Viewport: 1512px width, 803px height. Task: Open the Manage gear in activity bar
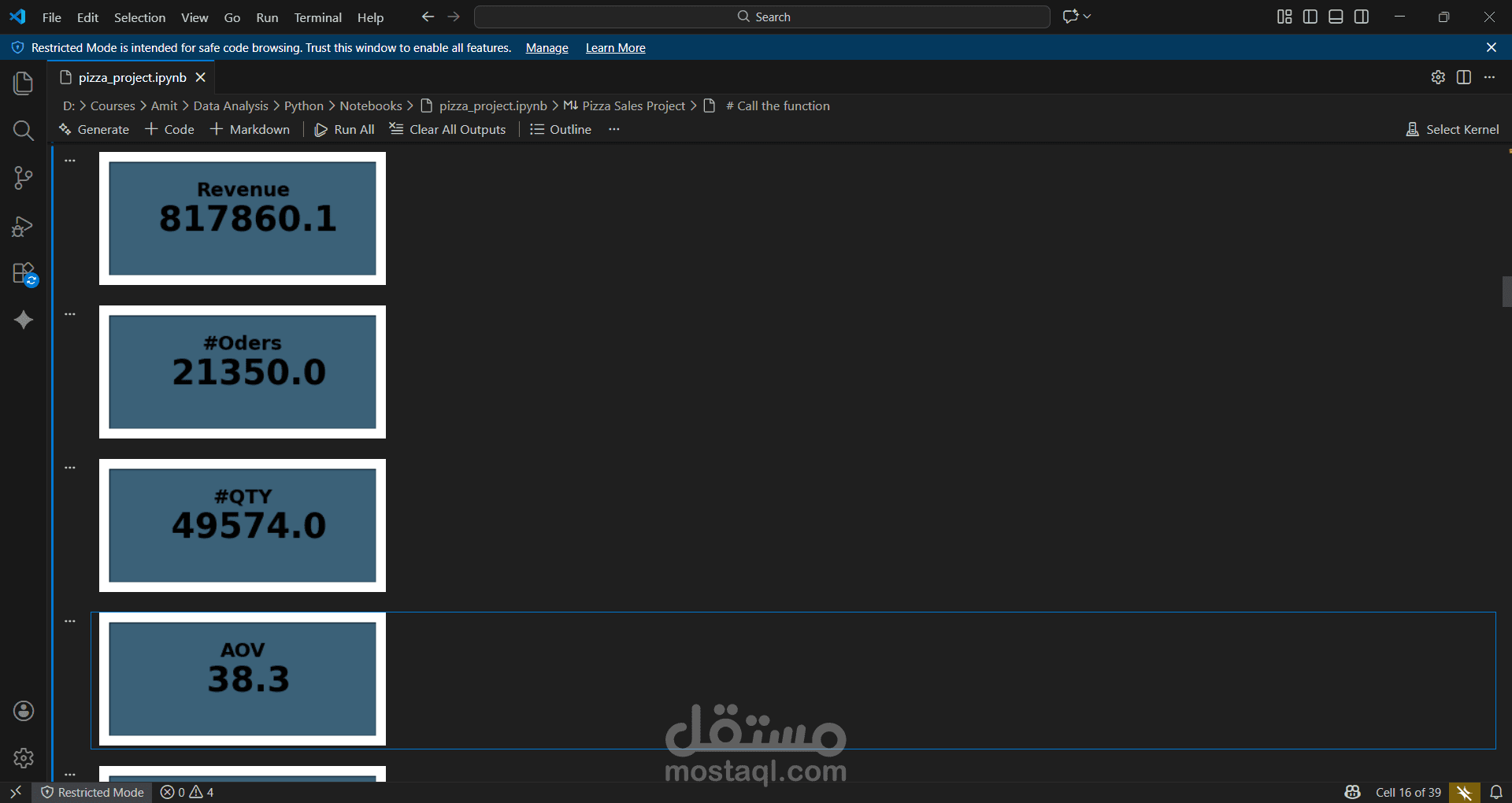pyautogui.click(x=24, y=758)
